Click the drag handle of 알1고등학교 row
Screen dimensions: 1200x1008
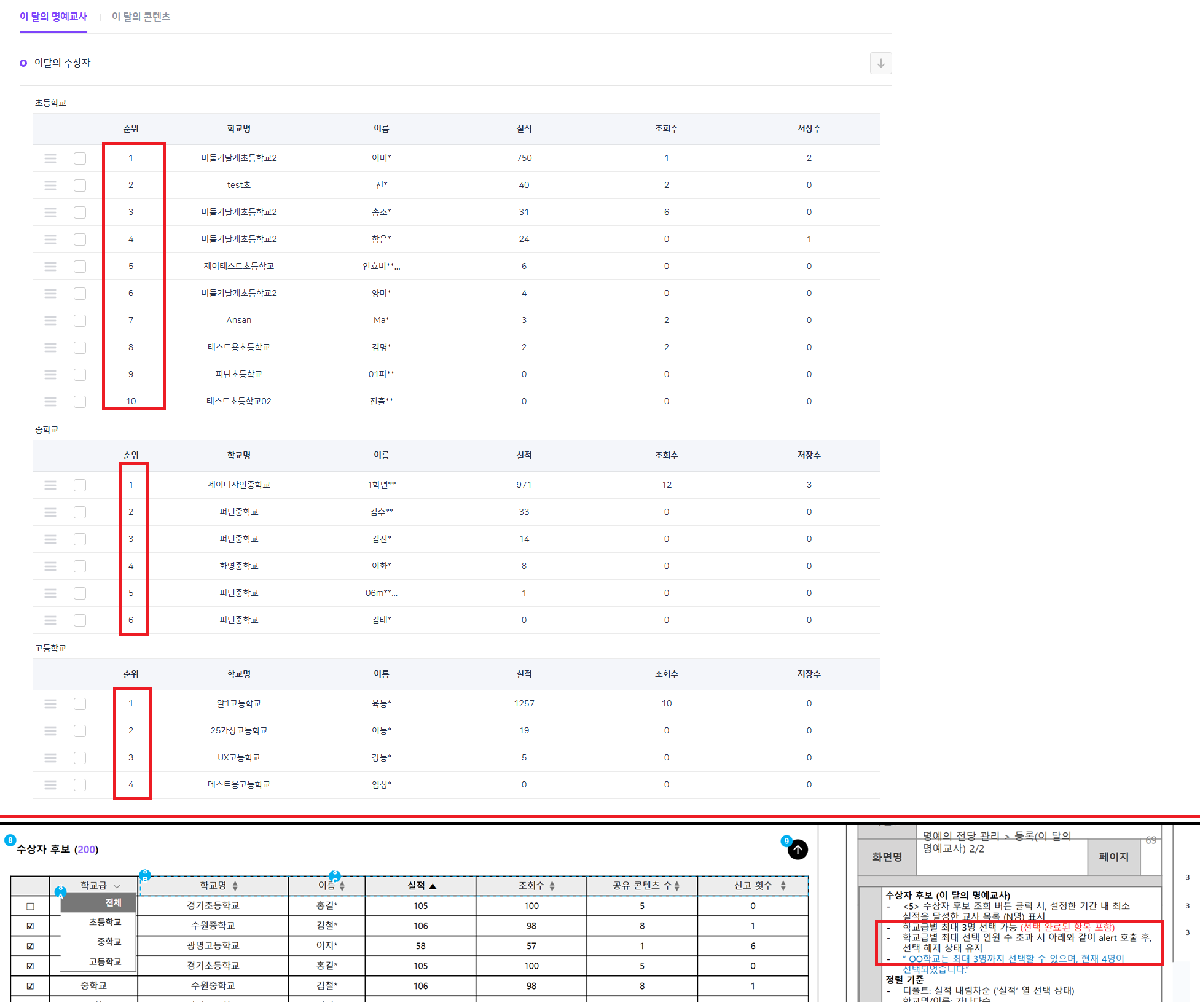[50, 704]
